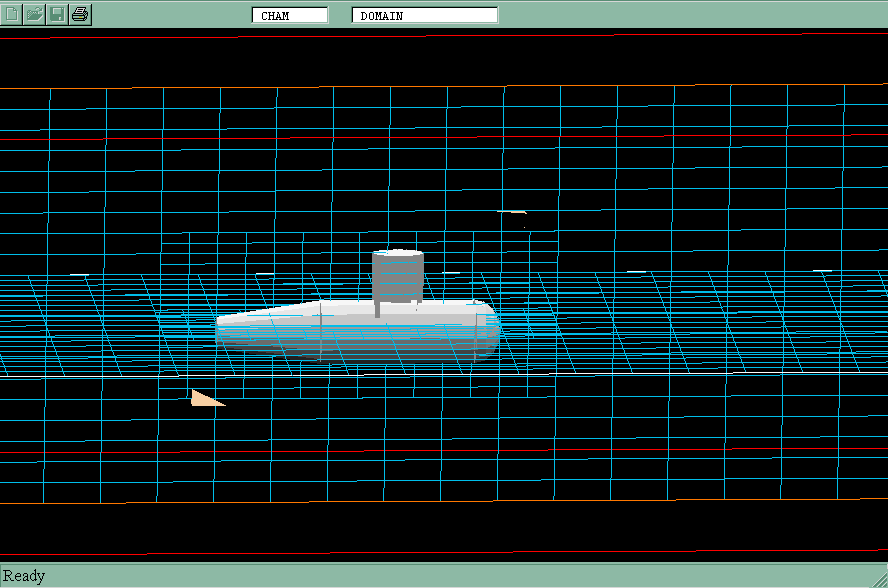
Task: Print the view with the printer icon
Action: click(80, 14)
